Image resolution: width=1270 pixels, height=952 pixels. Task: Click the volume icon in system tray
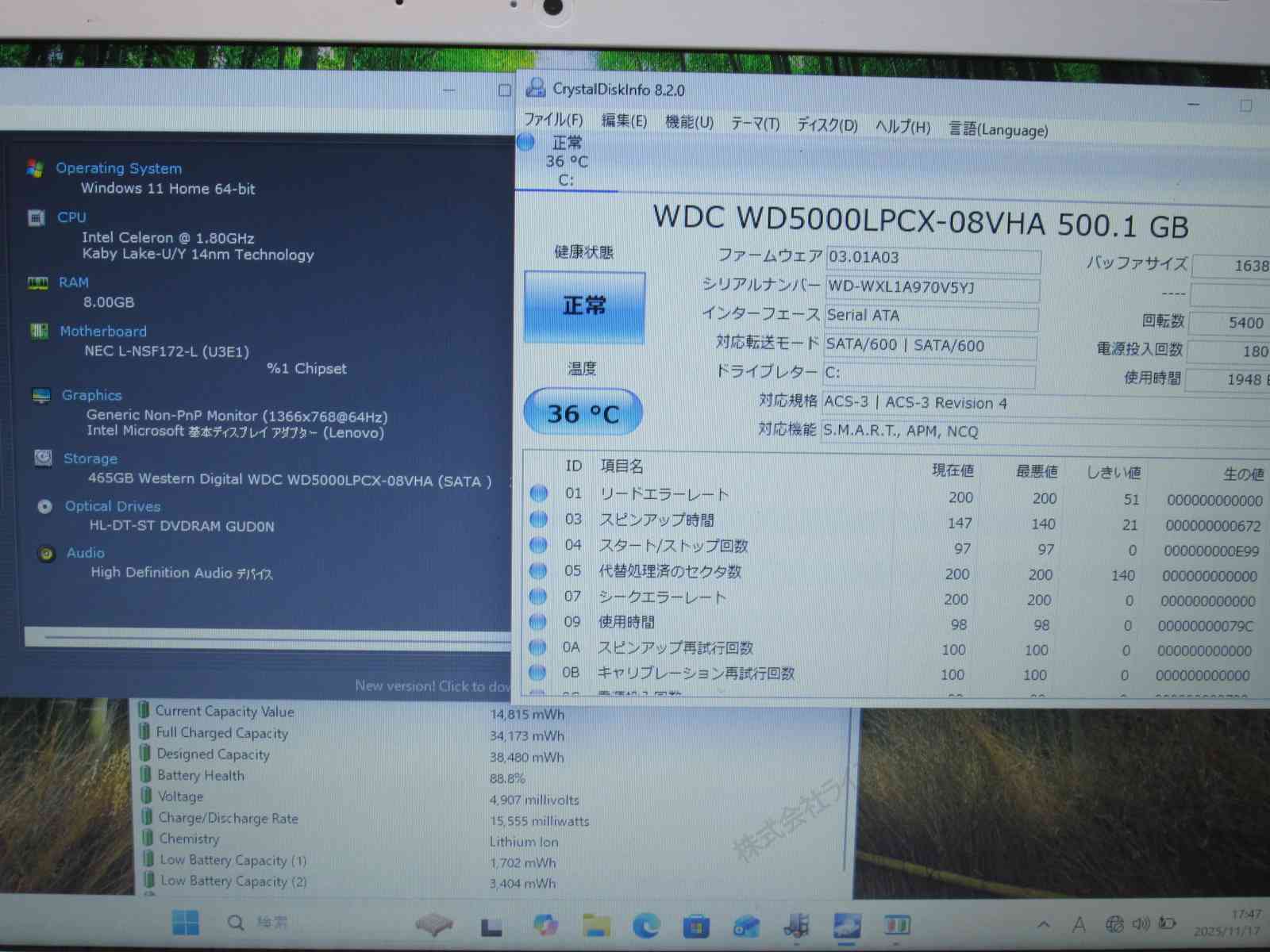1141,923
